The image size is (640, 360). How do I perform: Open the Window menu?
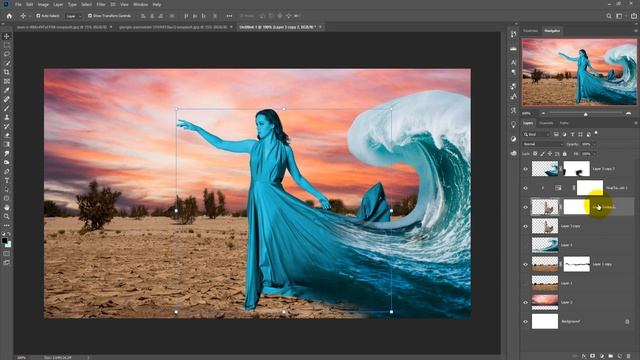pyautogui.click(x=141, y=4)
